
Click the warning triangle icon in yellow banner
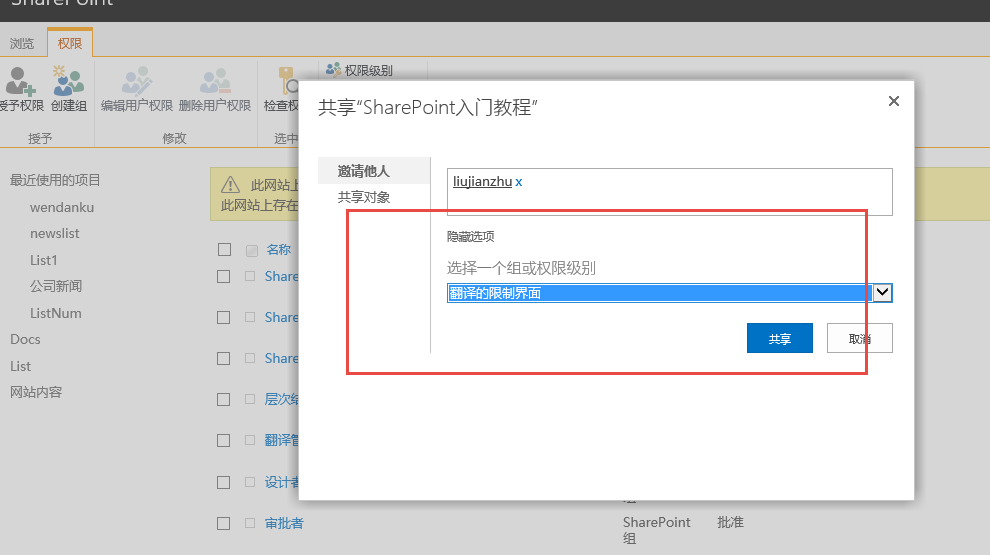pyautogui.click(x=230, y=185)
